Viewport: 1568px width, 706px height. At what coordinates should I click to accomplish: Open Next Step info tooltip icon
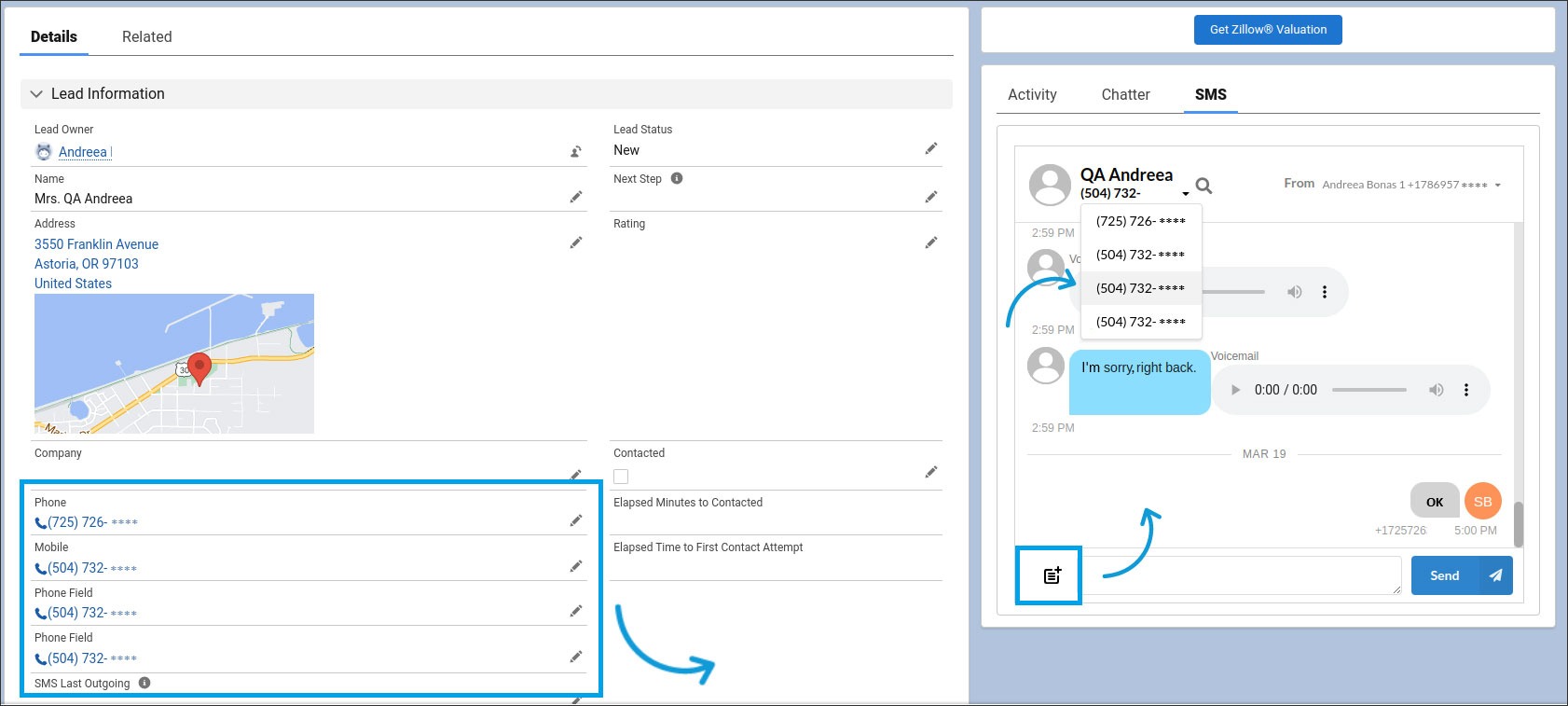click(677, 178)
